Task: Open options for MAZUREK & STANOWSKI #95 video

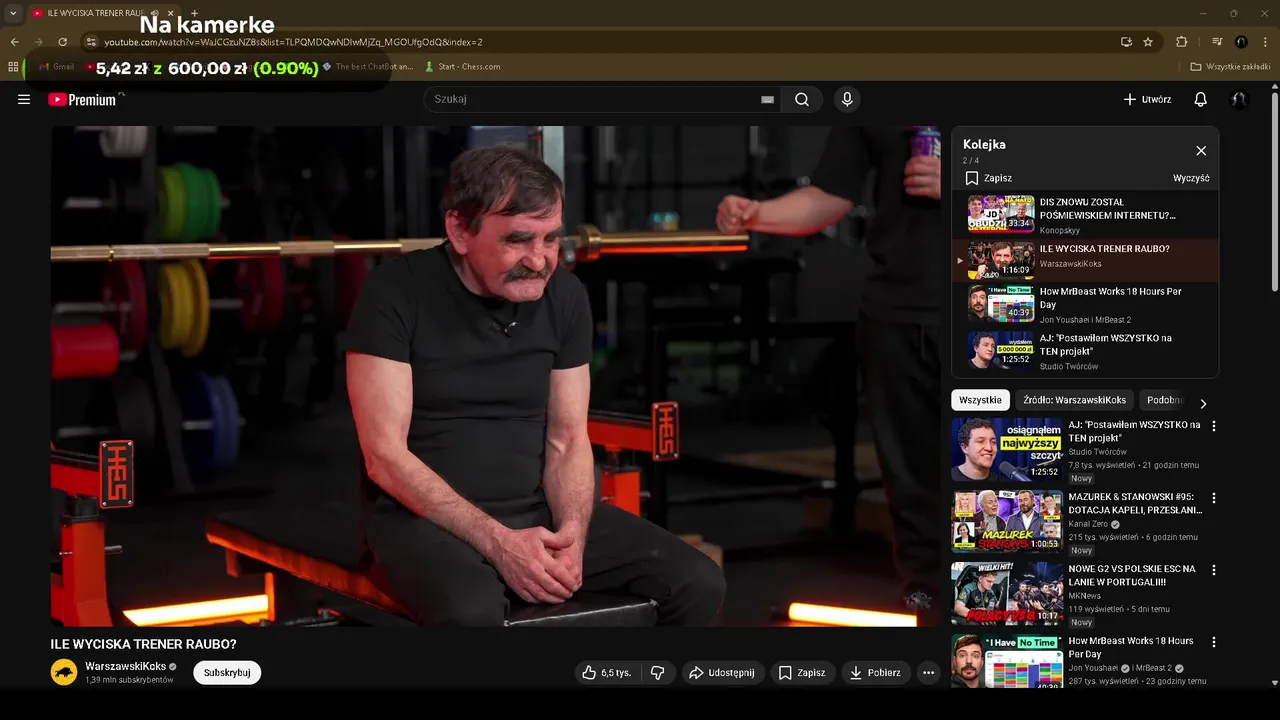Action: pos(1214,498)
